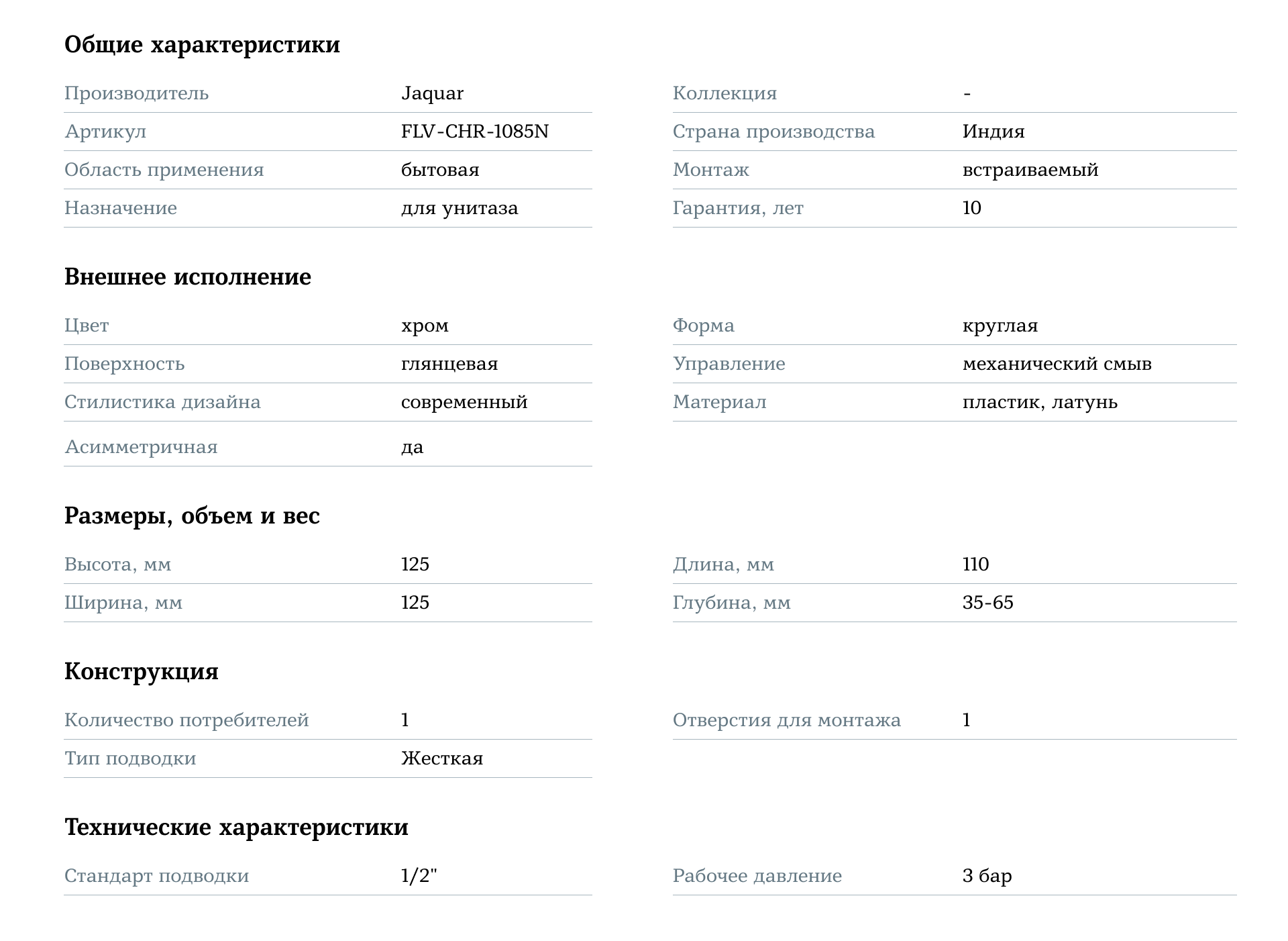This screenshot has width=1288, height=941.
Task: Click the механический смыв control value
Action: [x=1057, y=364]
